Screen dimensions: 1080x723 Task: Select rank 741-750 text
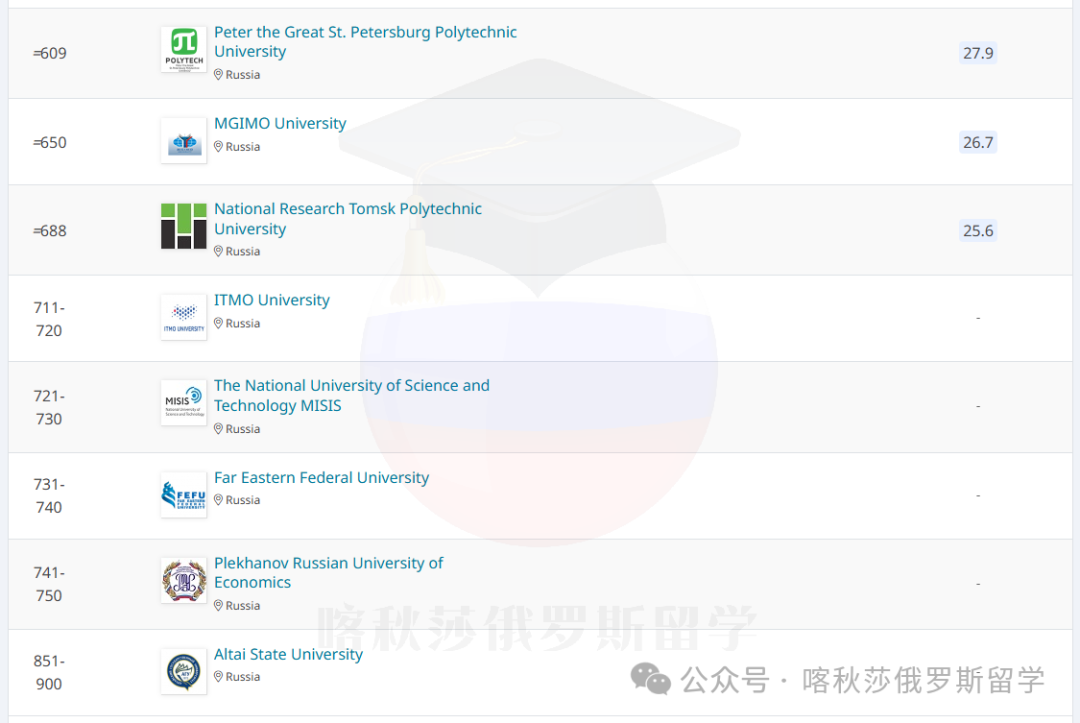(49, 584)
